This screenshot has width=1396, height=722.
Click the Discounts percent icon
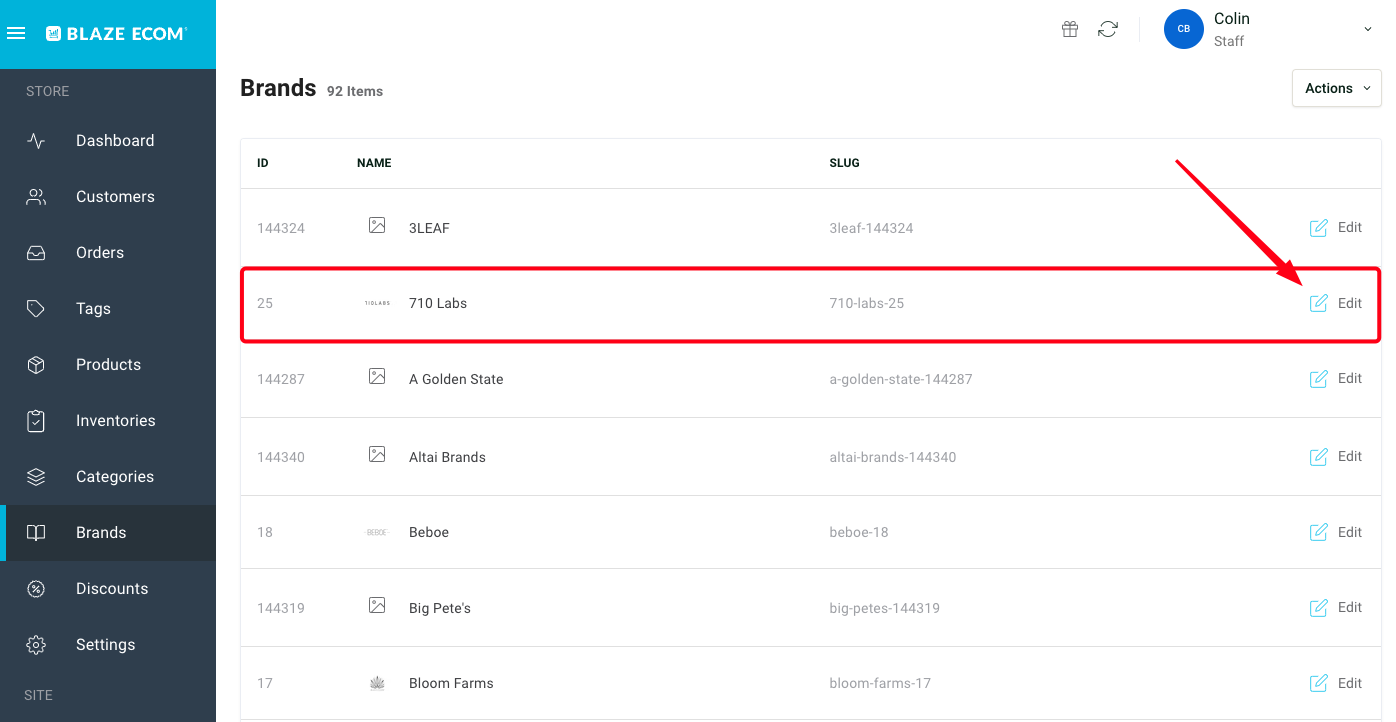pos(36,589)
